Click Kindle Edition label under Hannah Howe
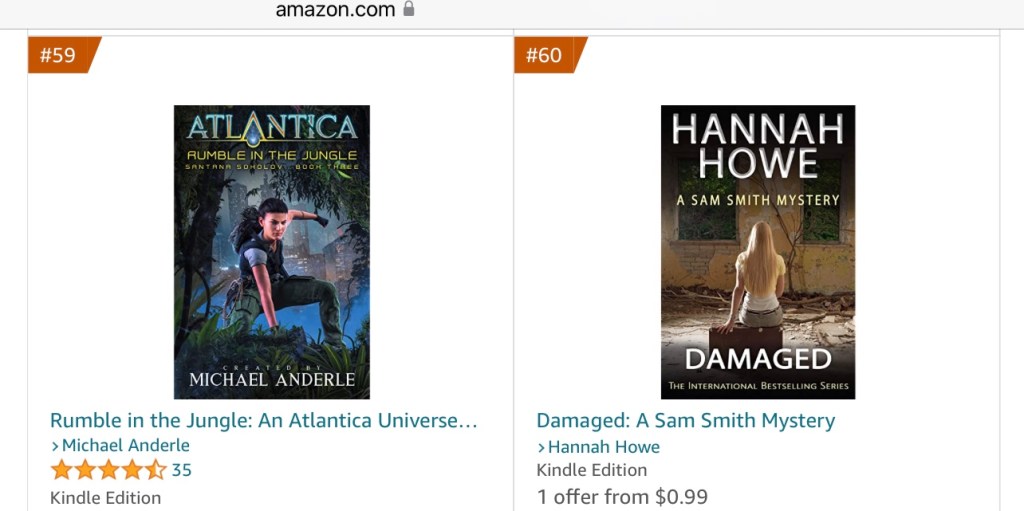1024x511 pixels. click(x=592, y=470)
